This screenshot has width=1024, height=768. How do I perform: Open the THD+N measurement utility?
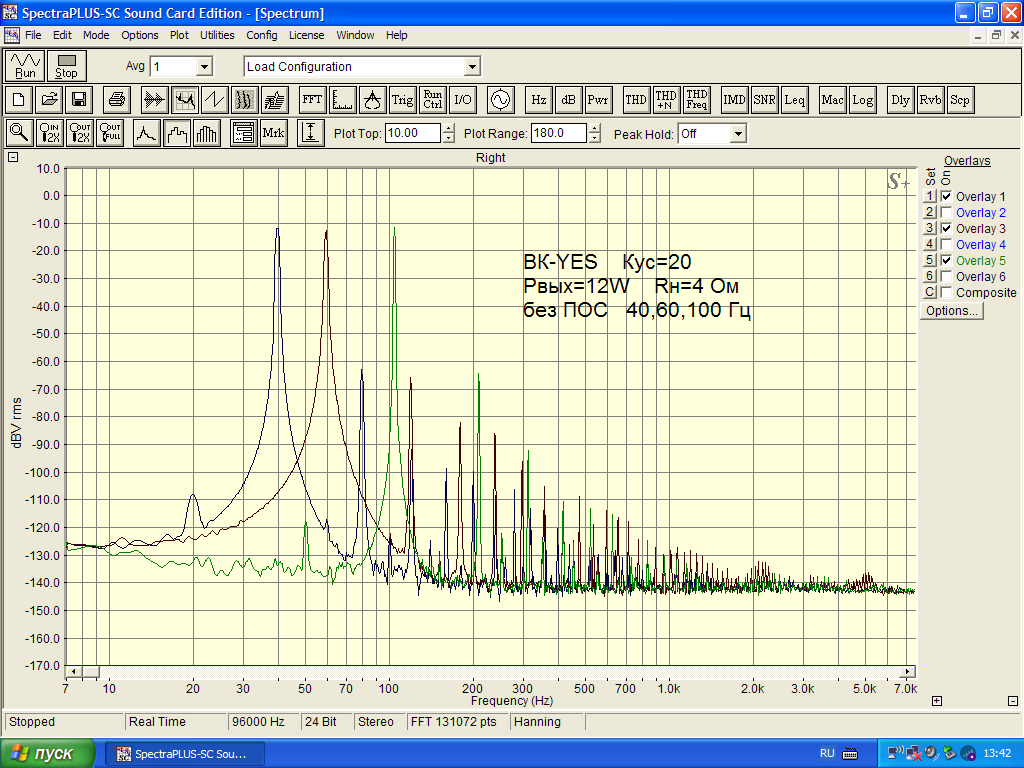click(665, 100)
